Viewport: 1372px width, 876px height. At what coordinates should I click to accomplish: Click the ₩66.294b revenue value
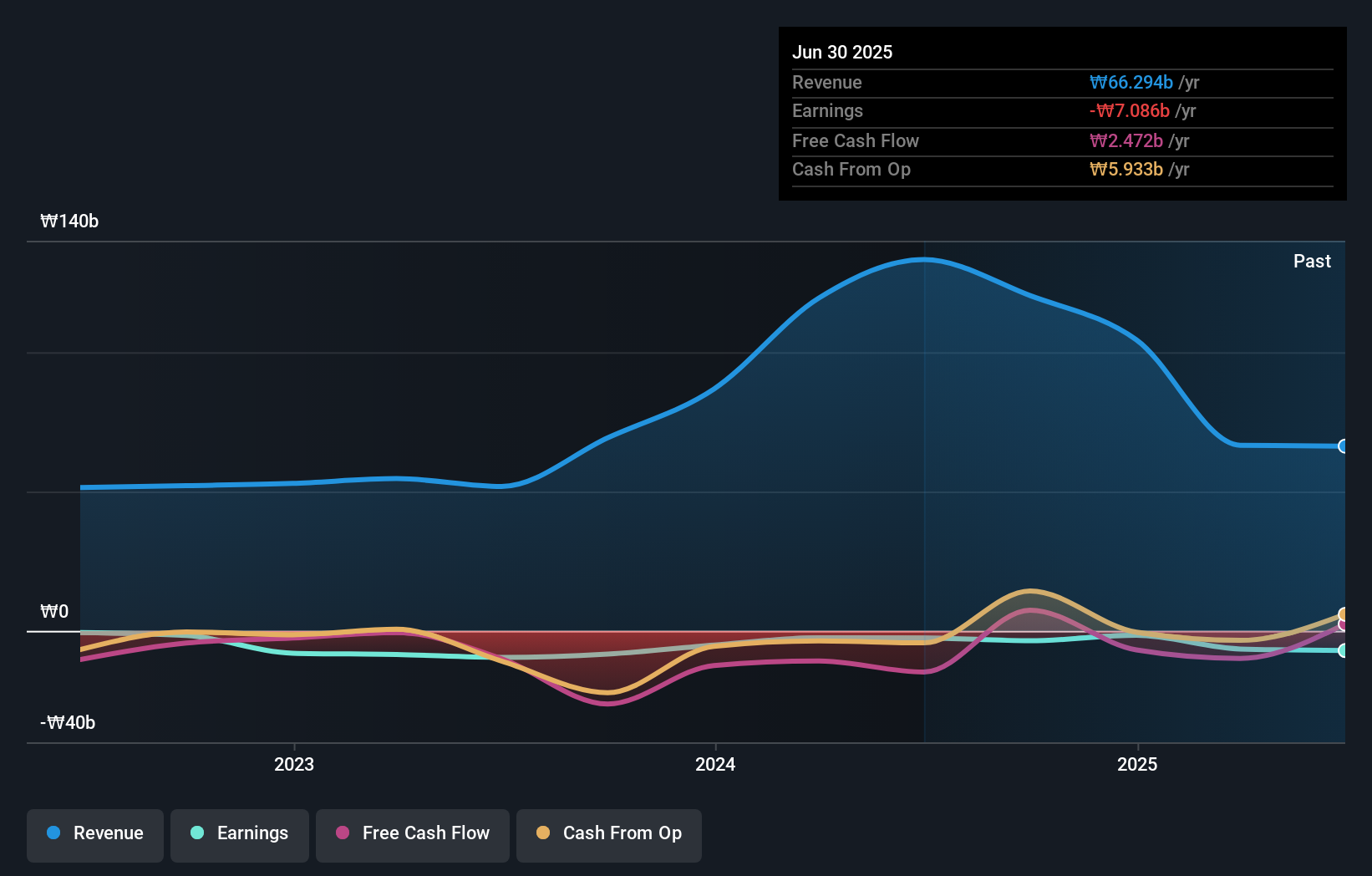pyautogui.click(x=1131, y=83)
